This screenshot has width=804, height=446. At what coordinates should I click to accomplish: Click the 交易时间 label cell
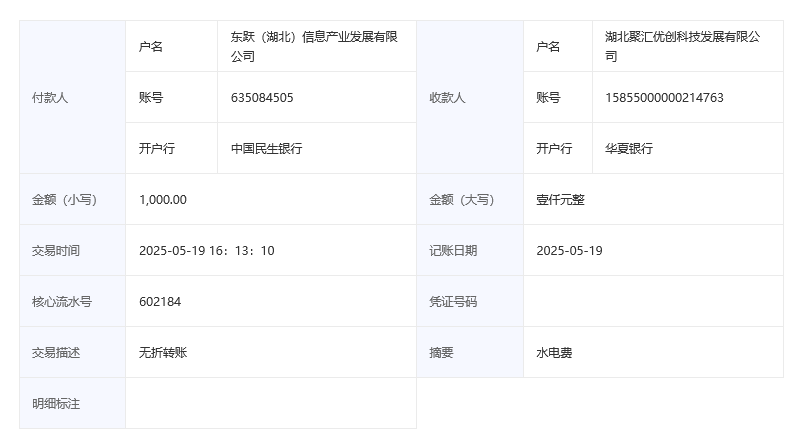[56, 251]
